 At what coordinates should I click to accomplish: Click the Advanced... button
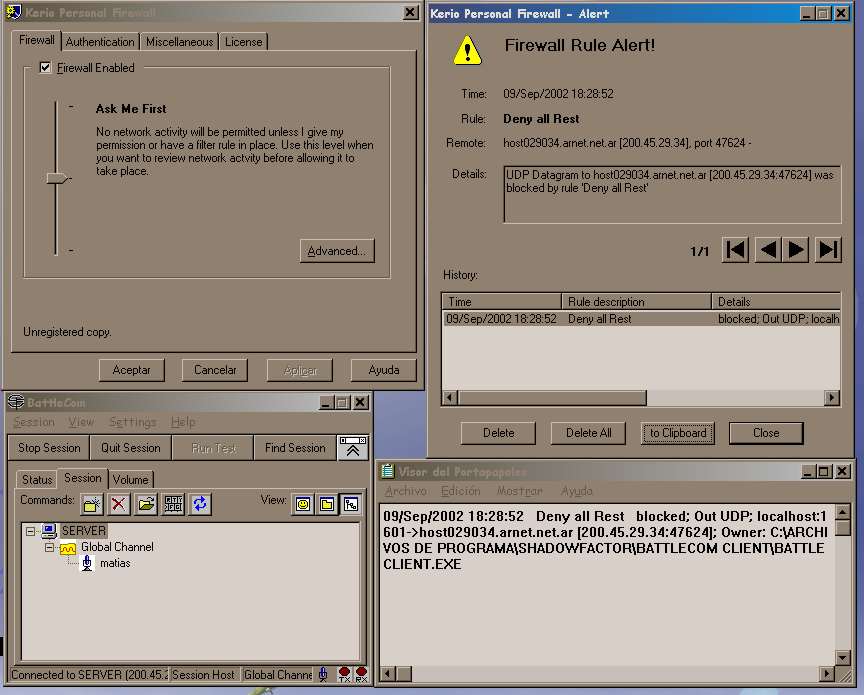[x=337, y=251]
